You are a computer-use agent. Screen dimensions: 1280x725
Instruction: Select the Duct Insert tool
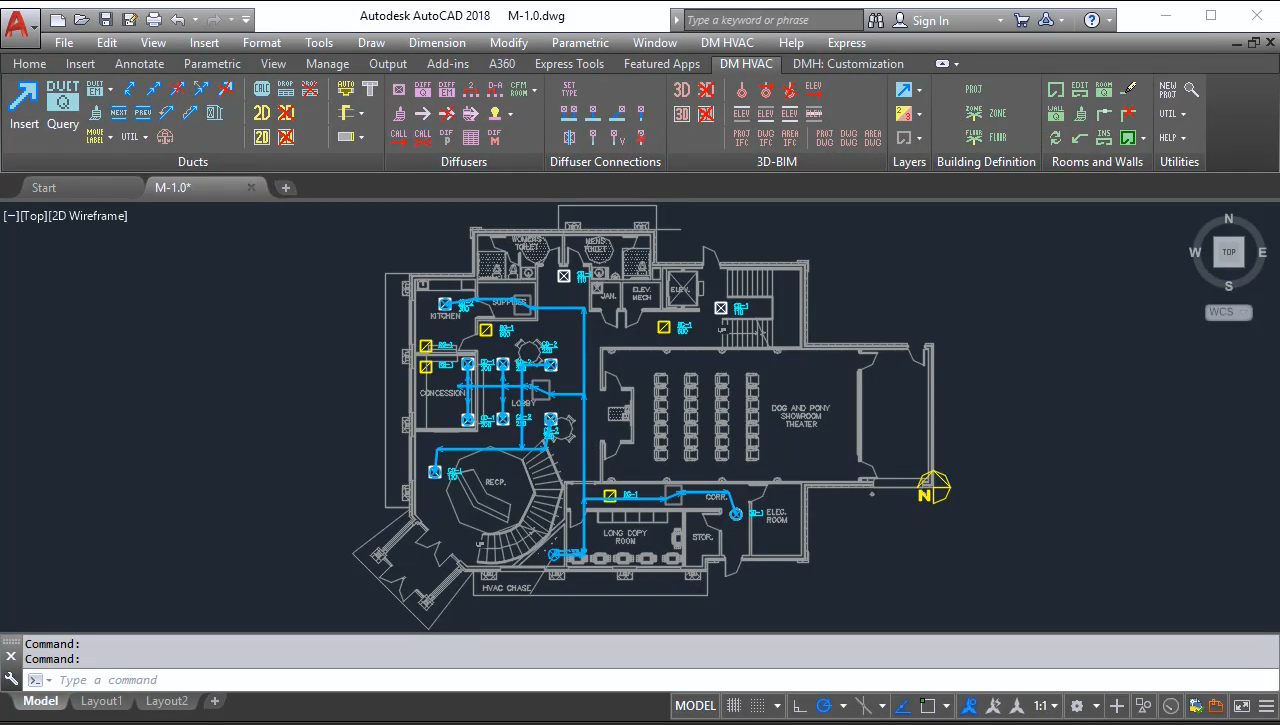(22, 105)
